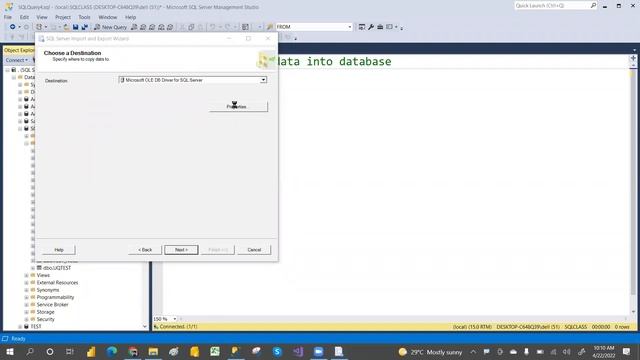Open the Connect dropdown in Object Explorer
This screenshot has height=360, width=640.
coord(17,60)
